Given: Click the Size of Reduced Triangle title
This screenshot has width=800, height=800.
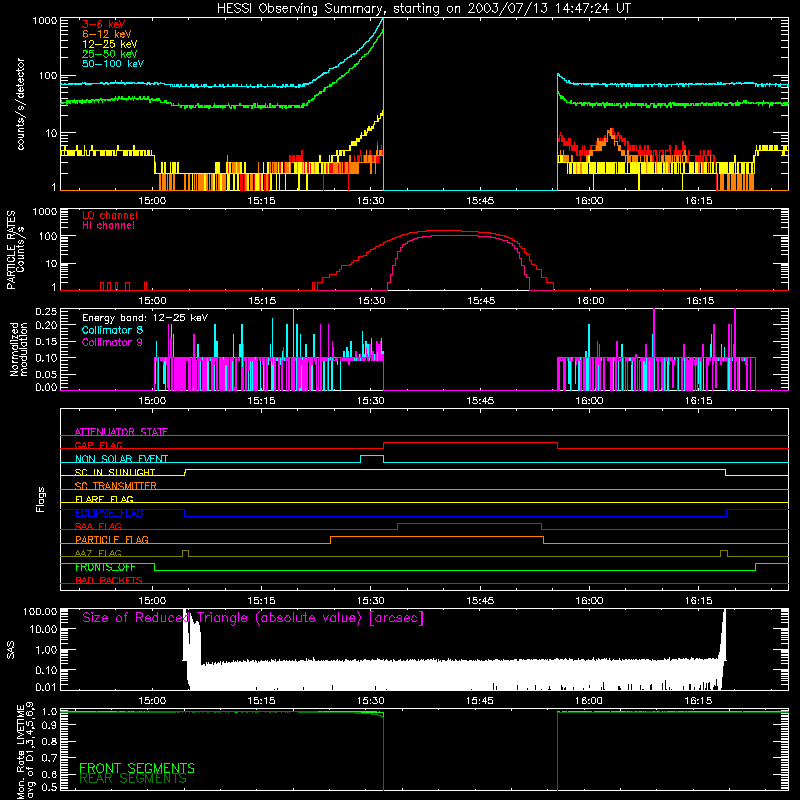Looking at the screenshot, I should tap(253, 618).
